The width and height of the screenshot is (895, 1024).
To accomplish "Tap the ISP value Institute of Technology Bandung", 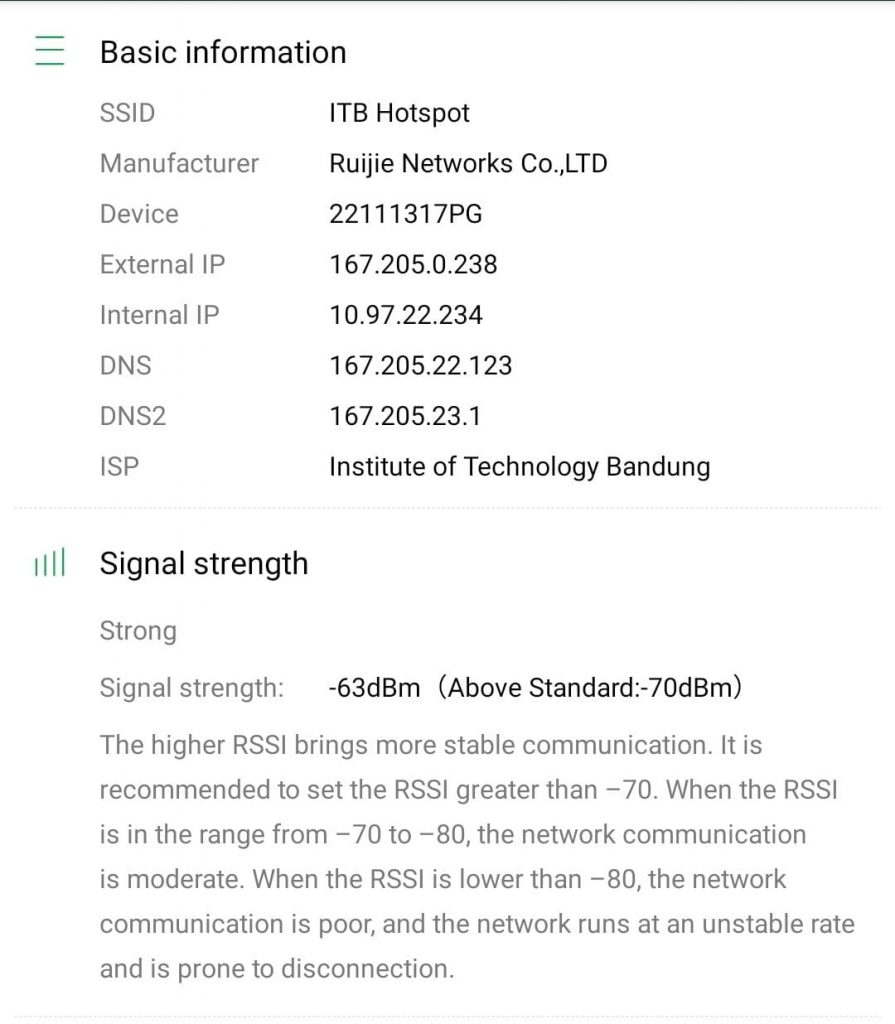I will 519,467.
